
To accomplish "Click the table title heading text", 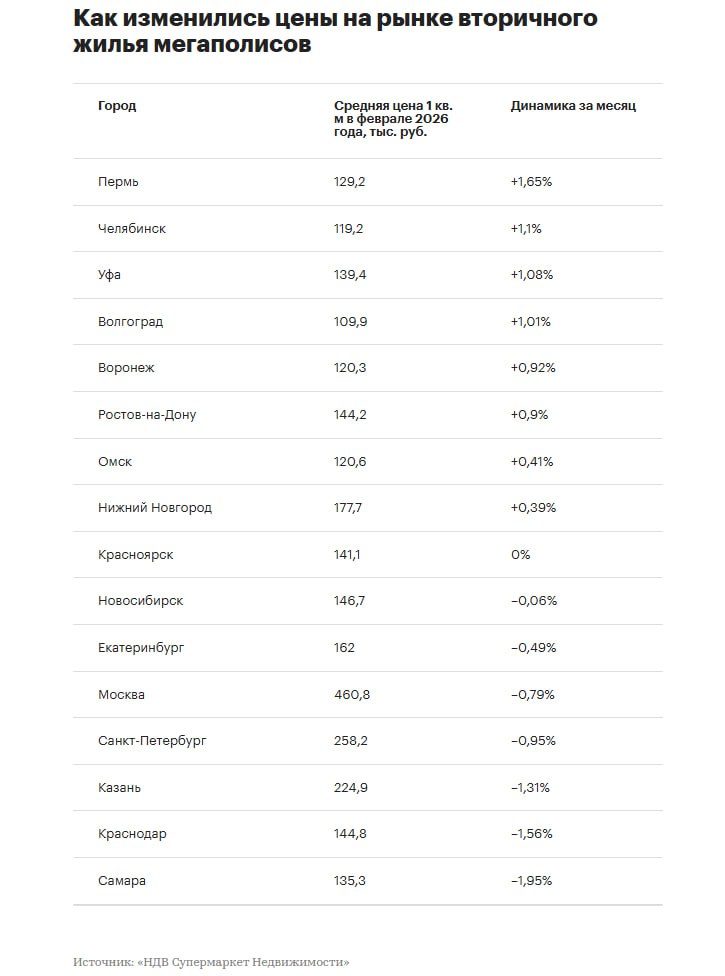I will click(x=335, y=32).
